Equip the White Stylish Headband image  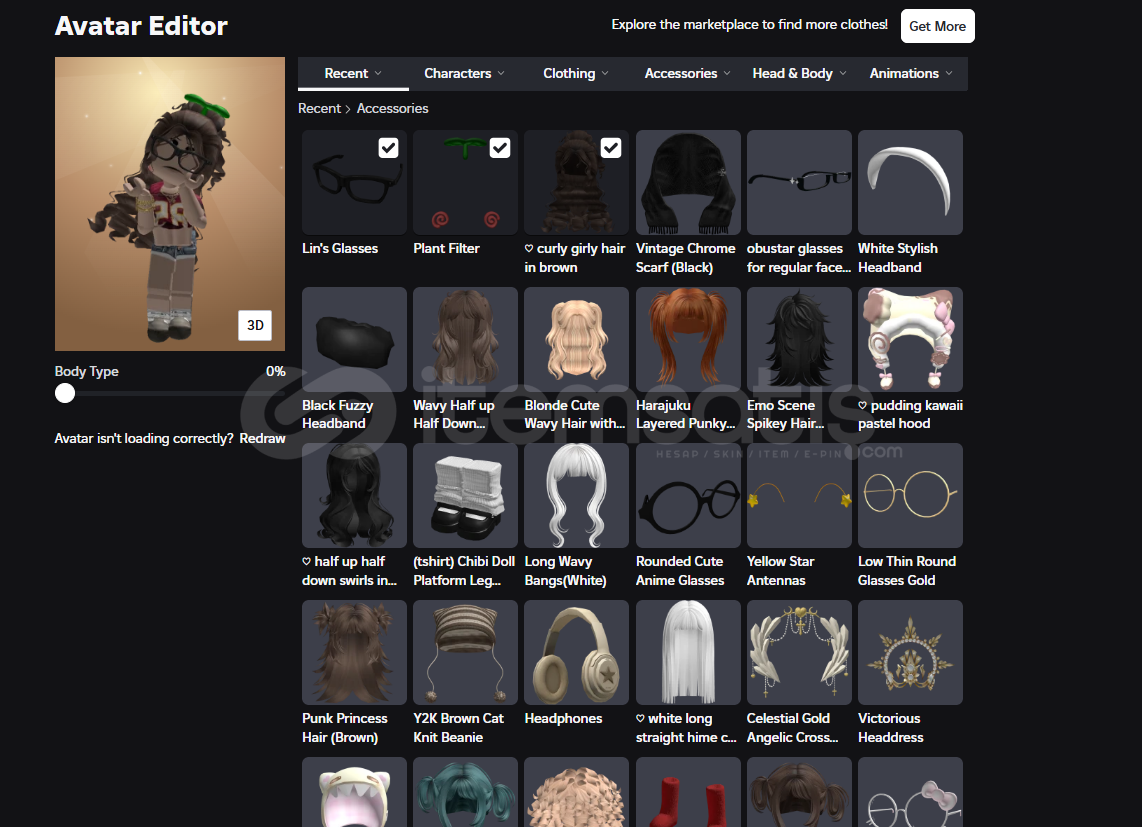click(910, 182)
